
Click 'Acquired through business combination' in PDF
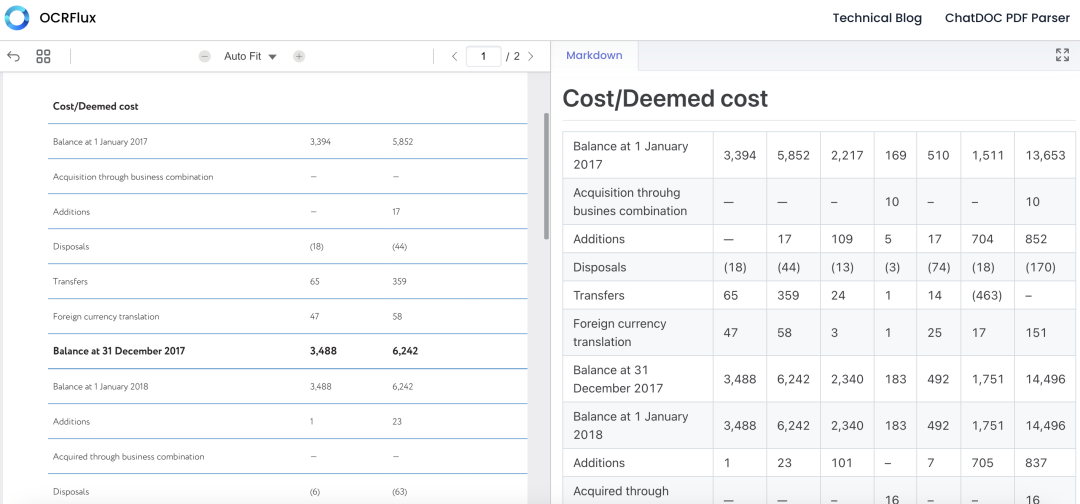click(x=128, y=456)
